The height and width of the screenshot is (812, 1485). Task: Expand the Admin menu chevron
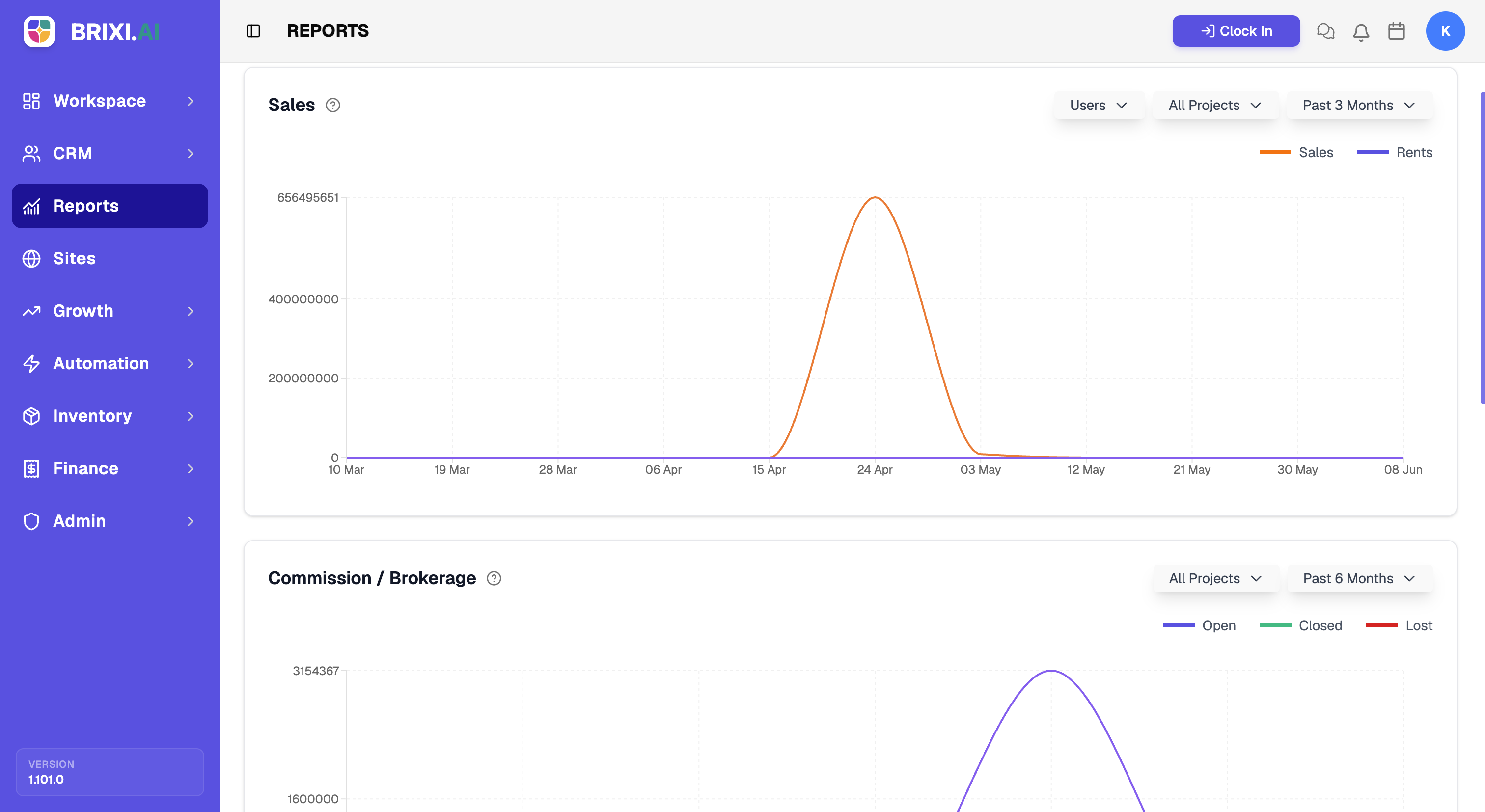click(x=190, y=521)
